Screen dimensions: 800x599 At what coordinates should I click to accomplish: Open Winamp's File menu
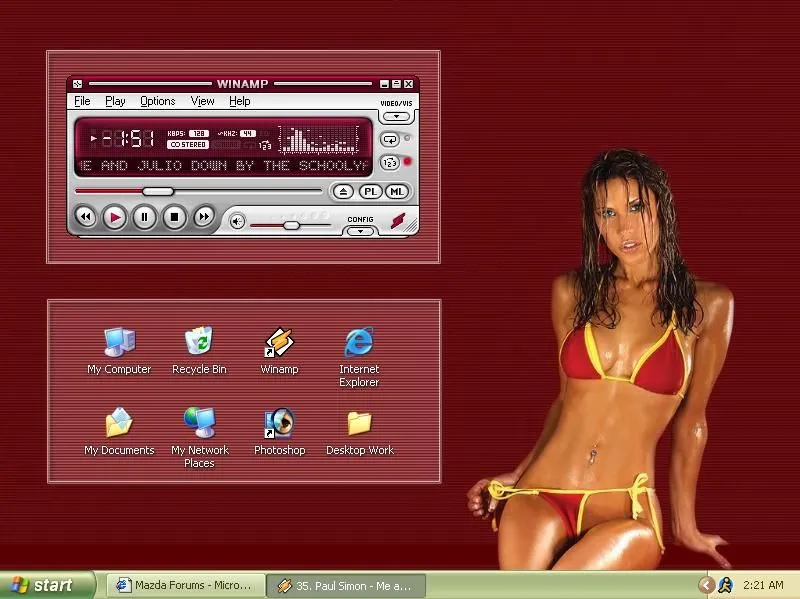click(82, 101)
